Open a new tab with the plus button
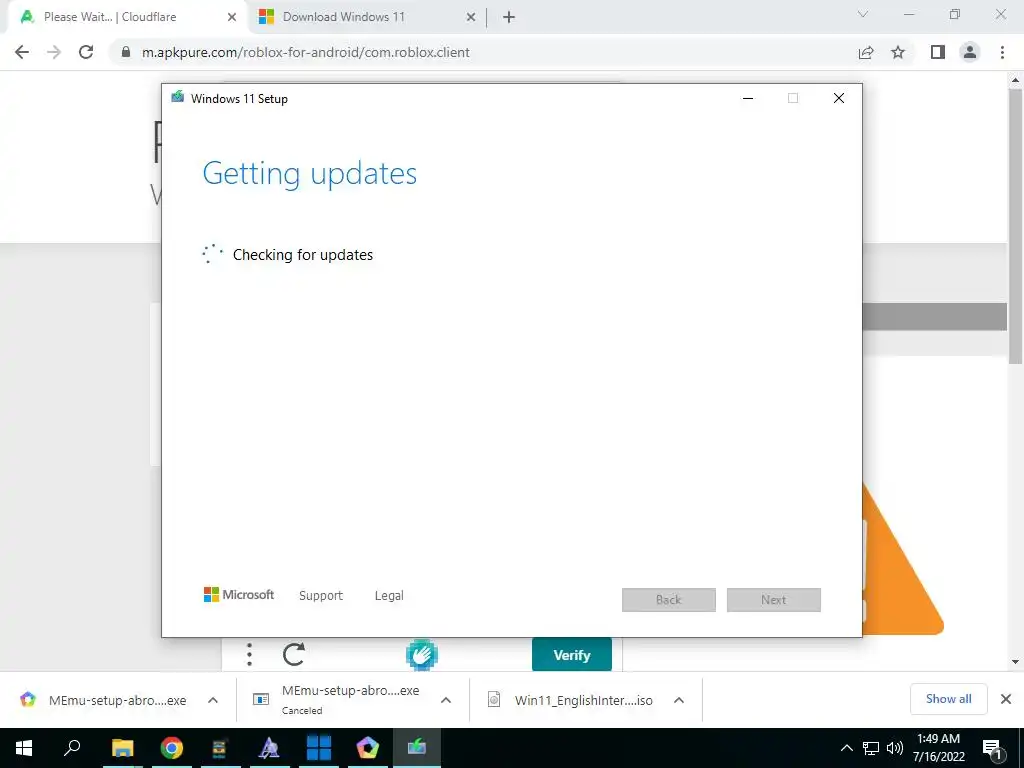1024x768 pixels. click(509, 18)
